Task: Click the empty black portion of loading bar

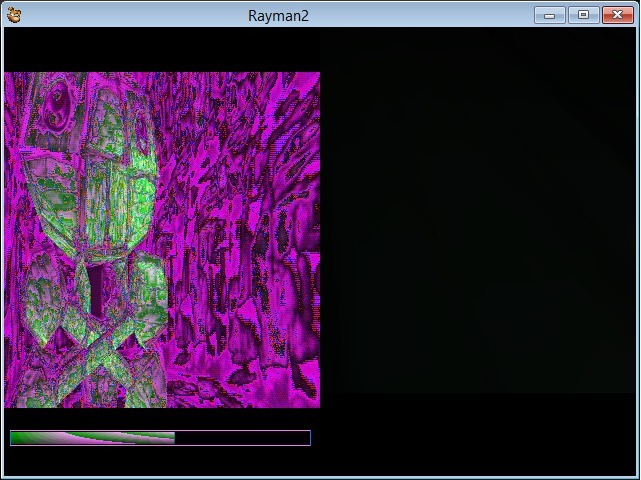Action: (242, 438)
